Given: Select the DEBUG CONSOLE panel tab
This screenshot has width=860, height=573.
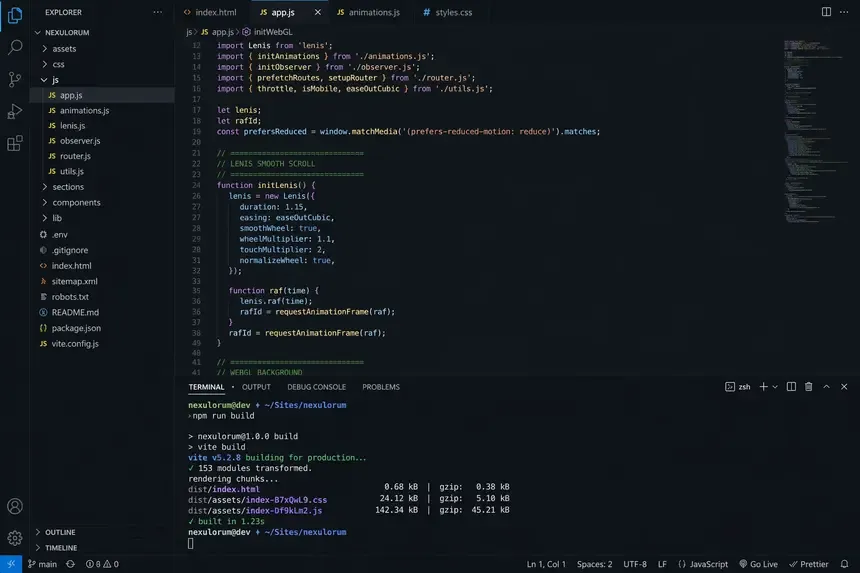Looking at the screenshot, I should click(x=316, y=387).
